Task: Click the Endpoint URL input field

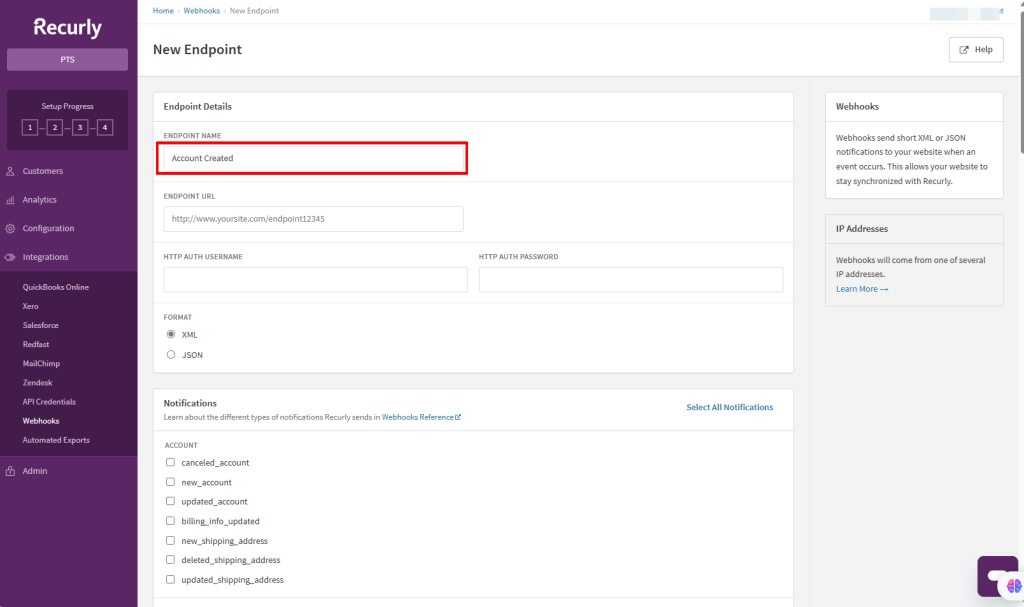Action: (313, 219)
